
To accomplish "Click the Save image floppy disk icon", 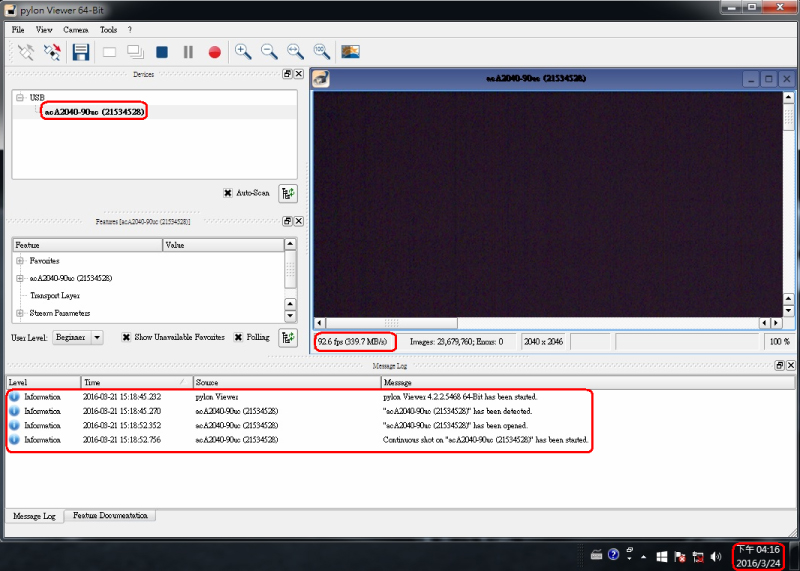I will pos(81,52).
